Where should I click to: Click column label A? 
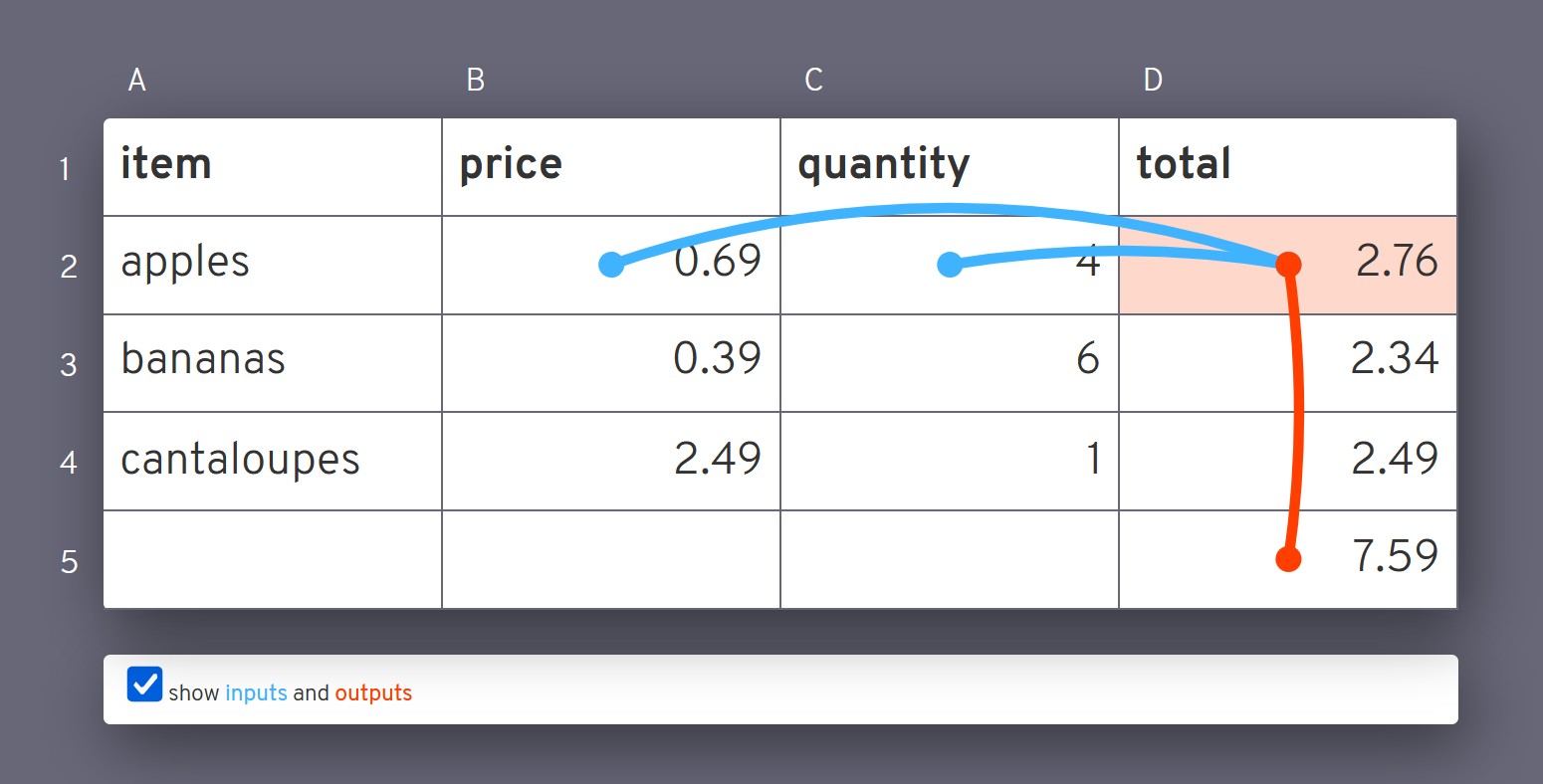(137, 81)
